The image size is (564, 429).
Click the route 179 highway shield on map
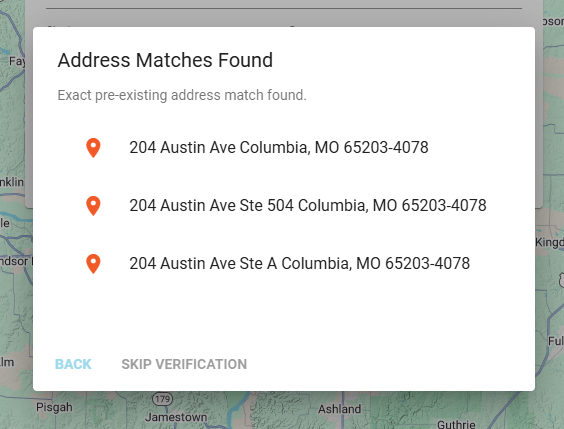[163, 399]
